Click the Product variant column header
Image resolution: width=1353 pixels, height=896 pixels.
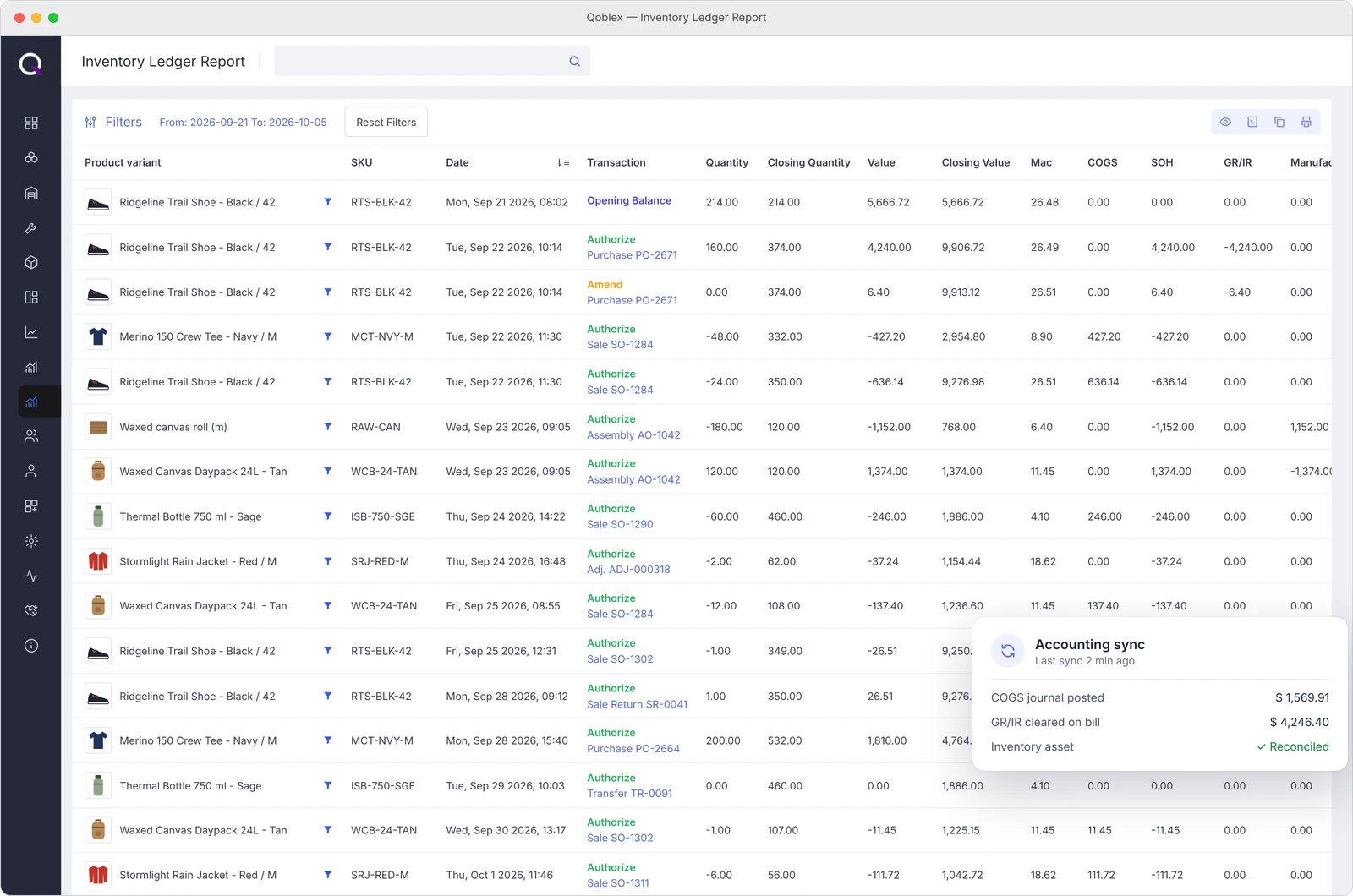tap(123, 162)
